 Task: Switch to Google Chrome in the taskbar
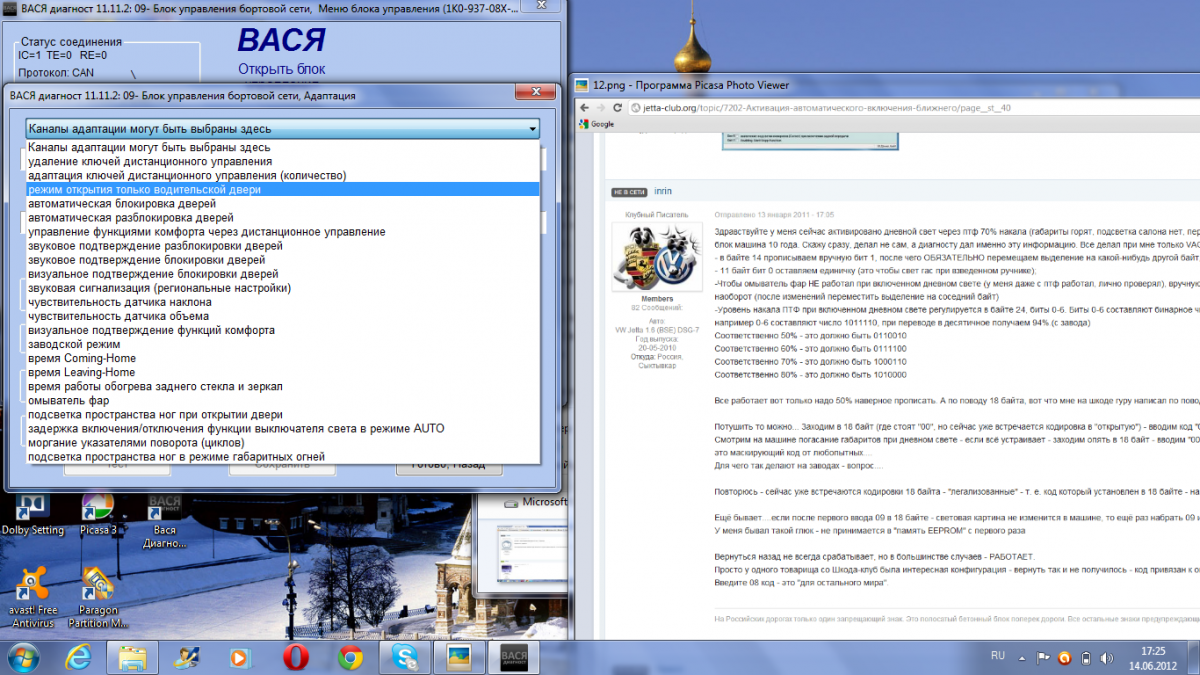point(350,657)
